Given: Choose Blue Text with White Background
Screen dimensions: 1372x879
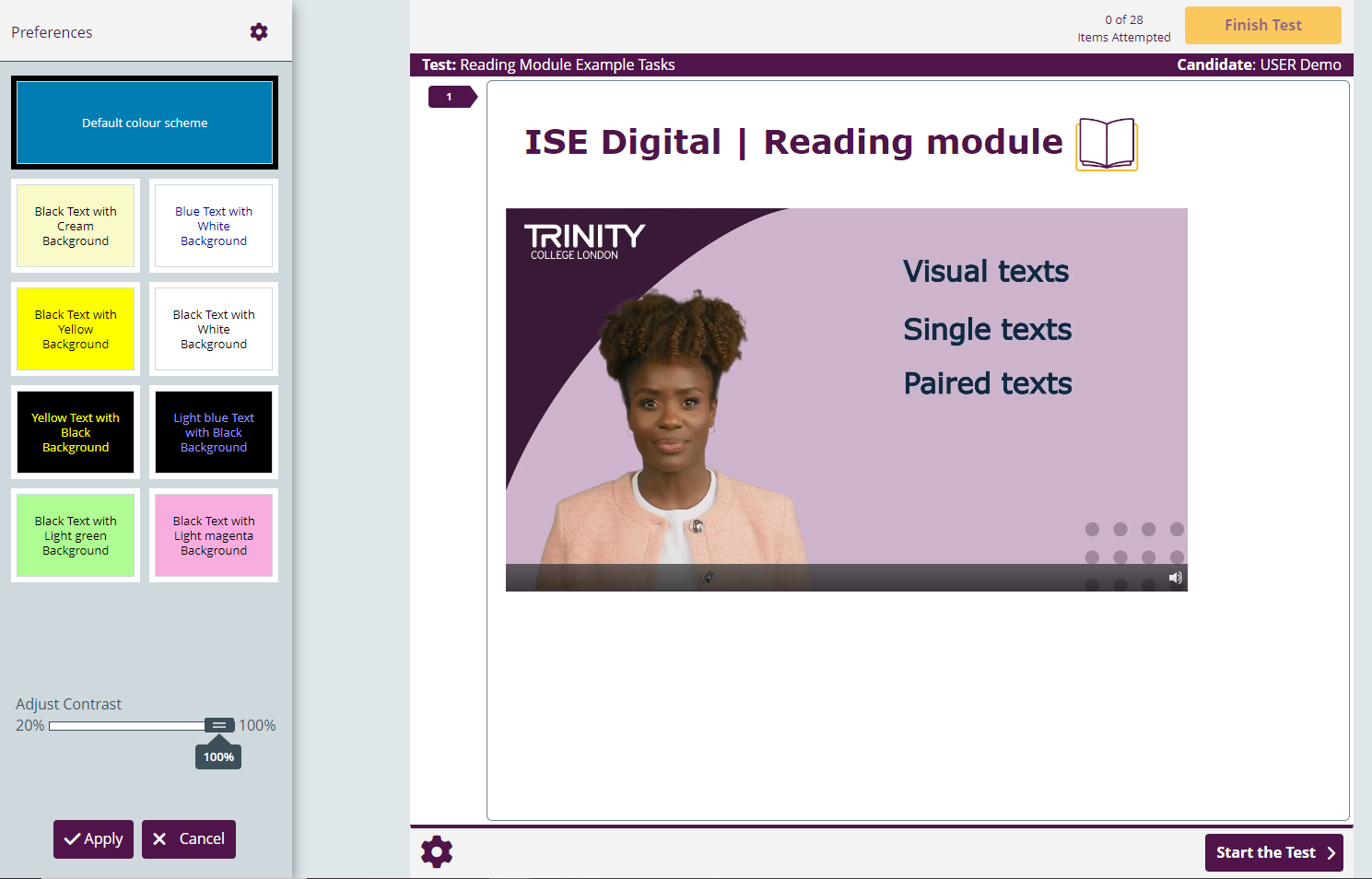Looking at the screenshot, I should coord(214,226).
